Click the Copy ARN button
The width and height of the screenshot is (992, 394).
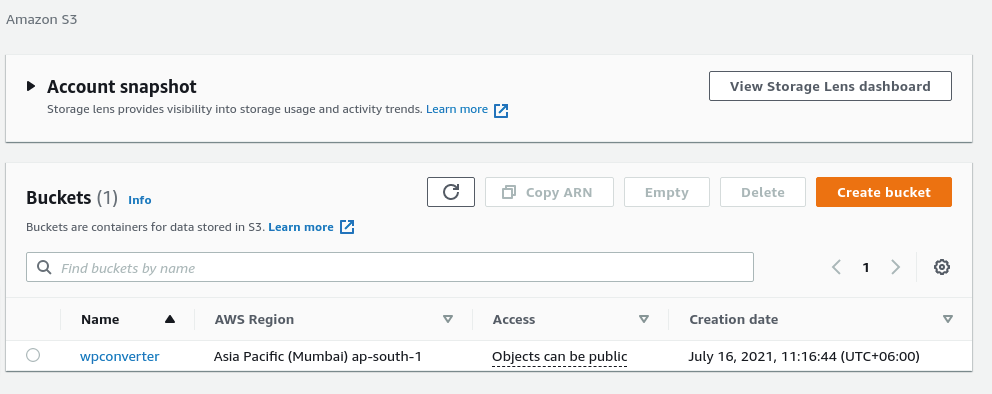tap(549, 192)
